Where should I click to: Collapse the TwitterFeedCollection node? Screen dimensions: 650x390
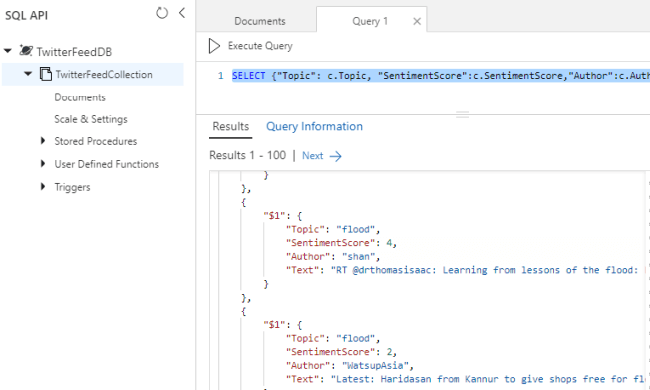point(28,74)
